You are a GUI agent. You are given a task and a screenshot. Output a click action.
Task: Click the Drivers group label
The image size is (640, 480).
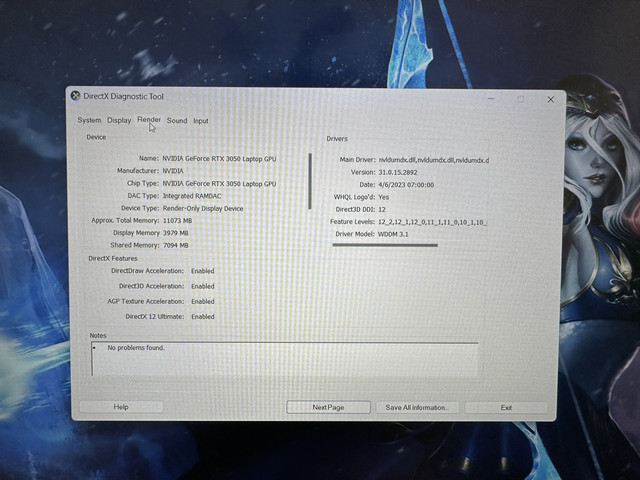click(x=337, y=139)
